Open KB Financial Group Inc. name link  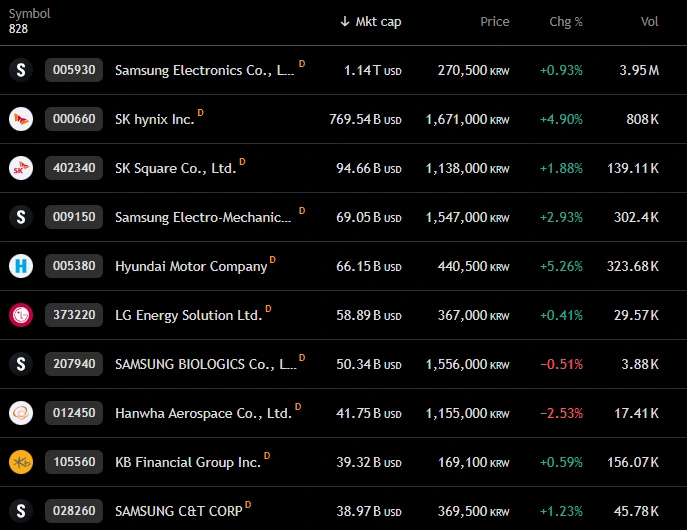[188, 463]
